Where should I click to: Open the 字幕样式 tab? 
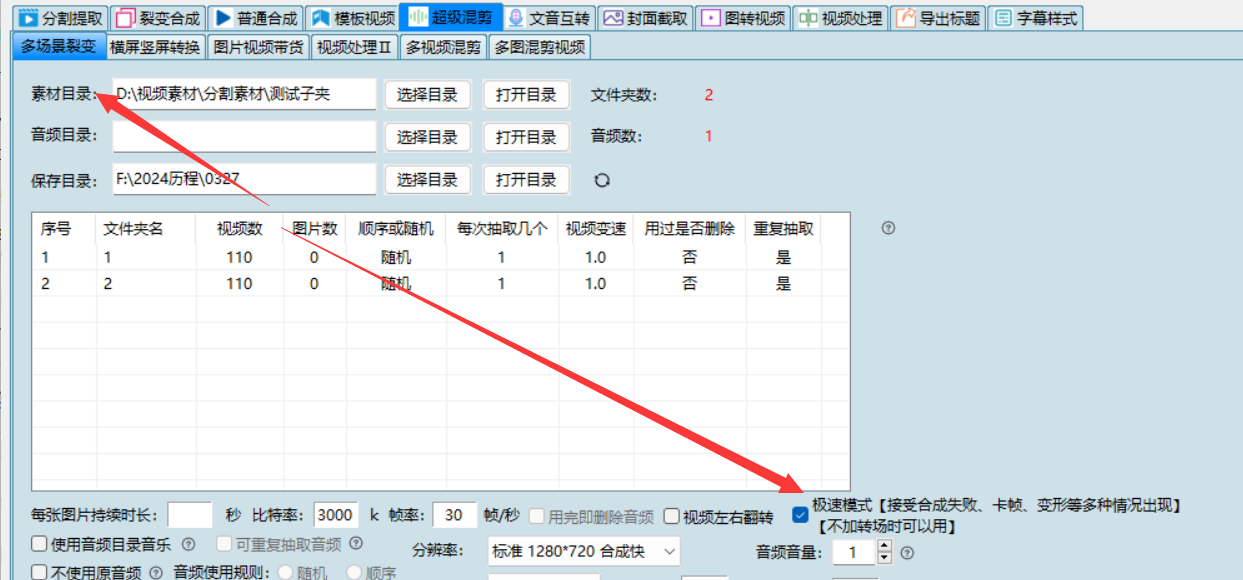1035,18
